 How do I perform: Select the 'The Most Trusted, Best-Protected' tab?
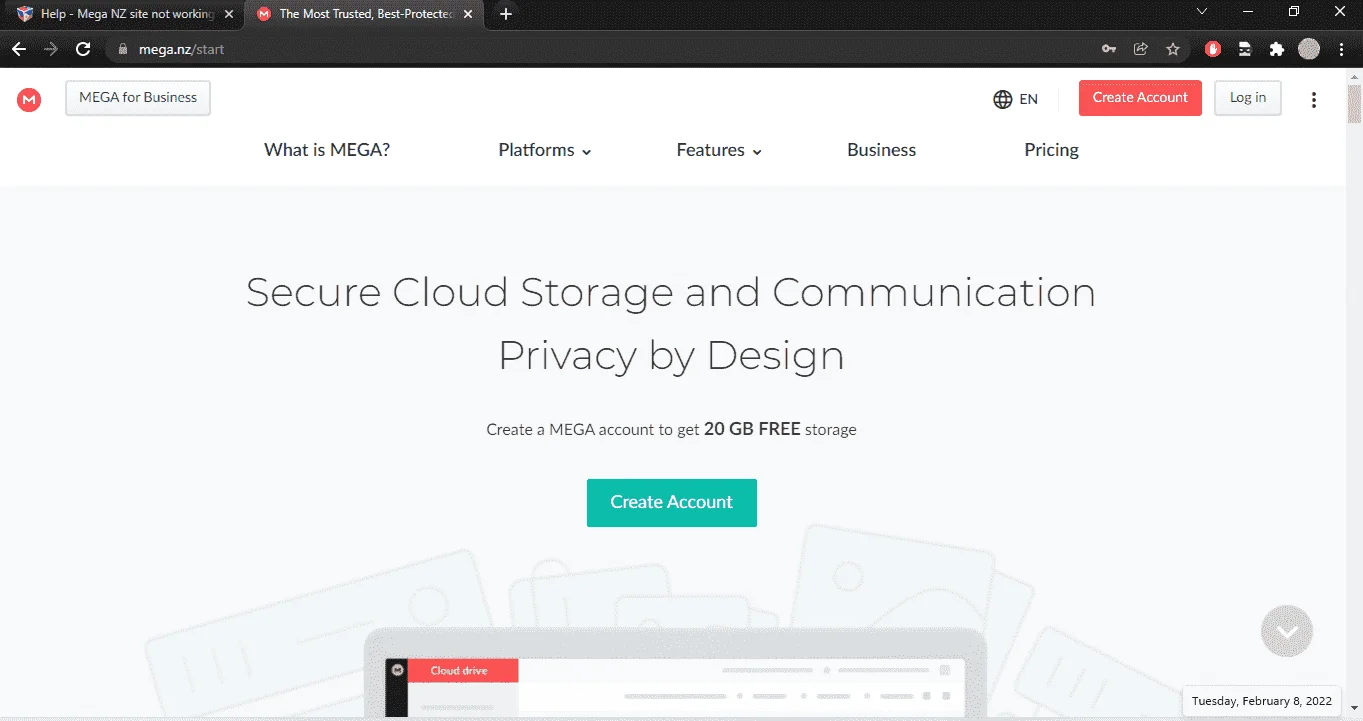coord(364,14)
